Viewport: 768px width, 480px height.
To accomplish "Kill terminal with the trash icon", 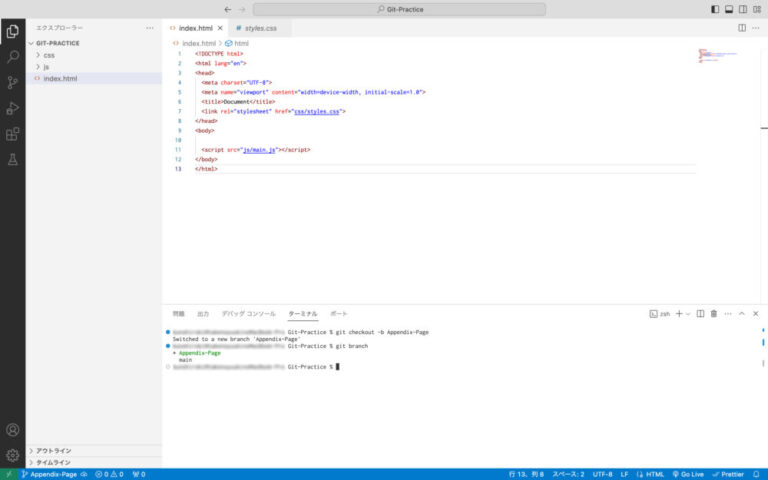I will click(713, 314).
